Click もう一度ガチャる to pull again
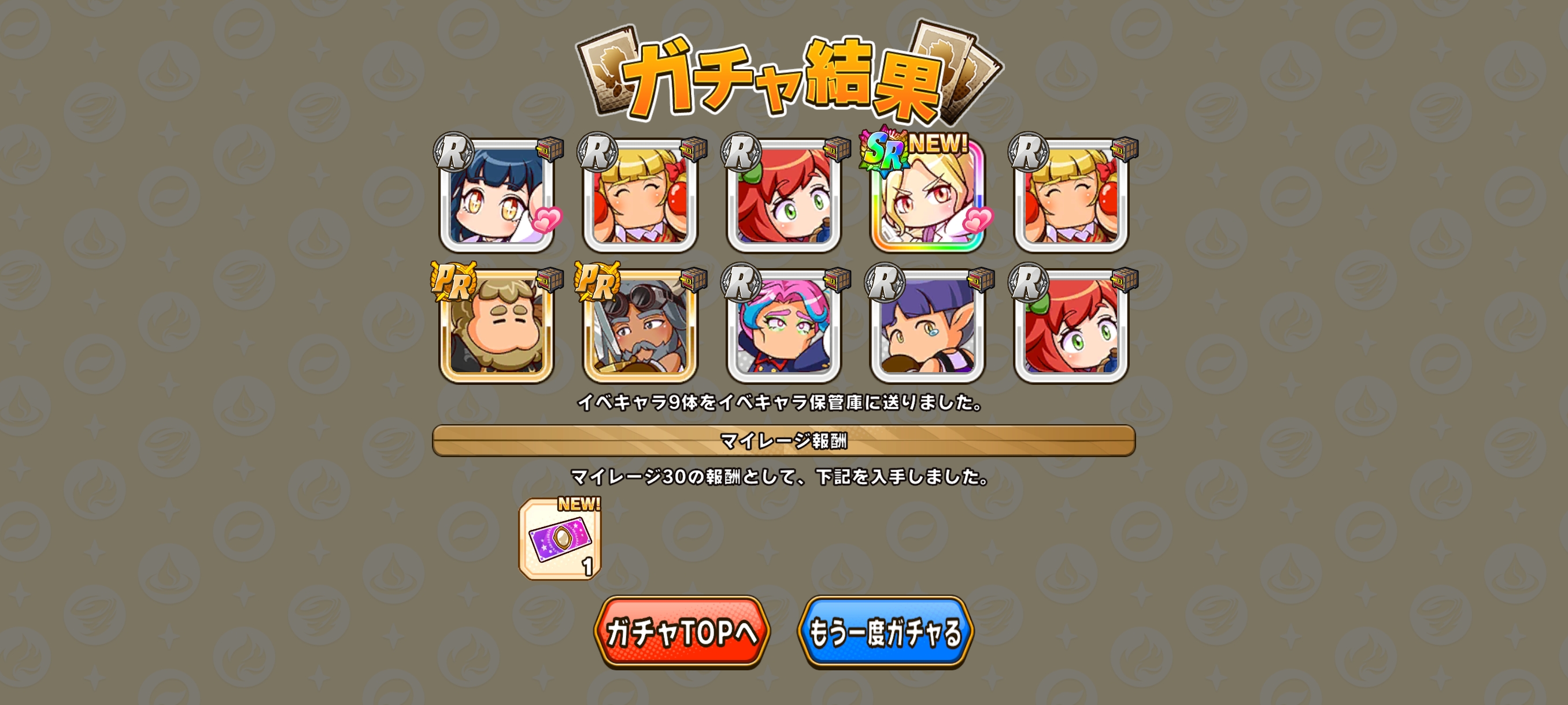The height and width of the screenshot is (705, 1568). click(886, 632)
